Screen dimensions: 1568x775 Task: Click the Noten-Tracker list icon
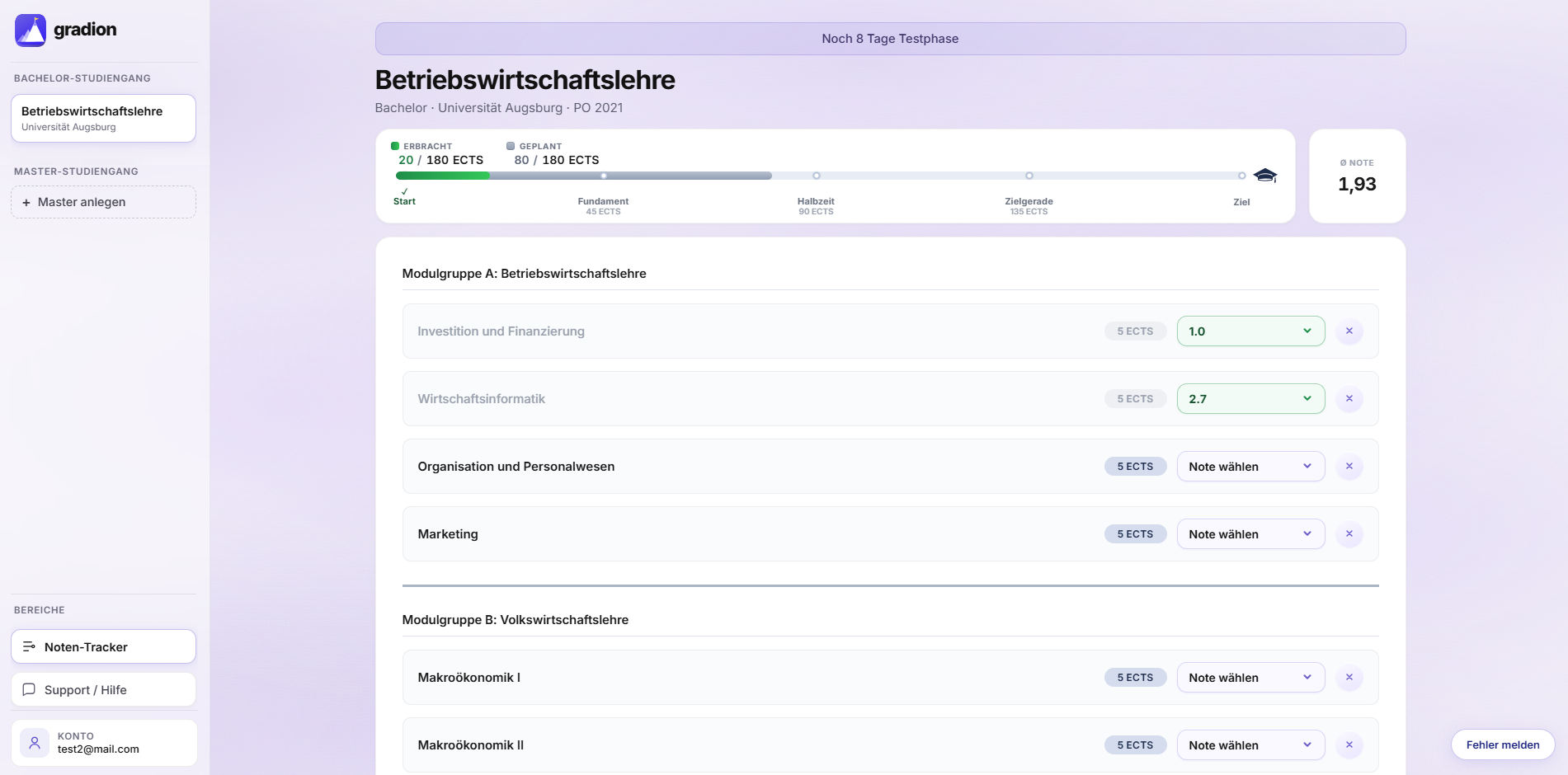pos(29,646)
